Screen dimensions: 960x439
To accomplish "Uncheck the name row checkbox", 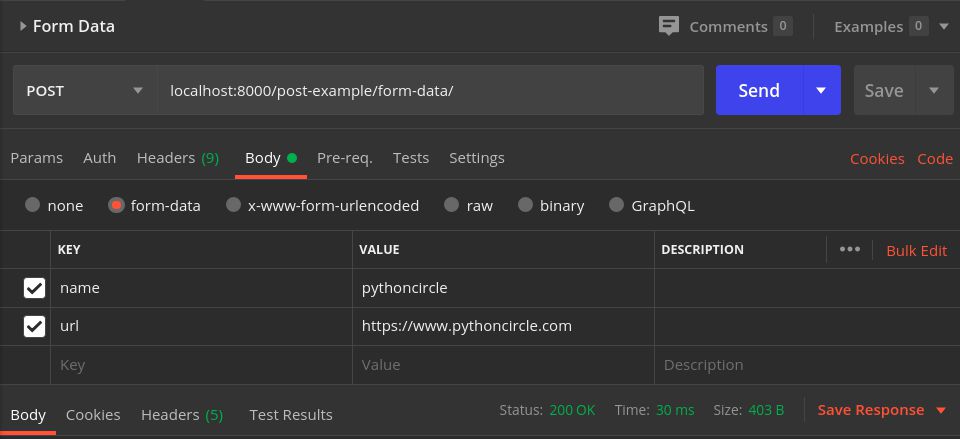I will (x=34, y=288).
